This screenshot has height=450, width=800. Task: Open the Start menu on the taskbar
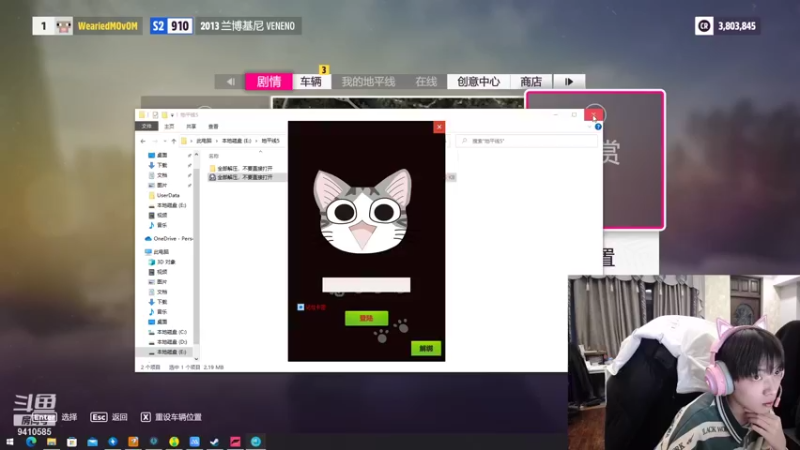pyautogui.click(x=10, y=442)
